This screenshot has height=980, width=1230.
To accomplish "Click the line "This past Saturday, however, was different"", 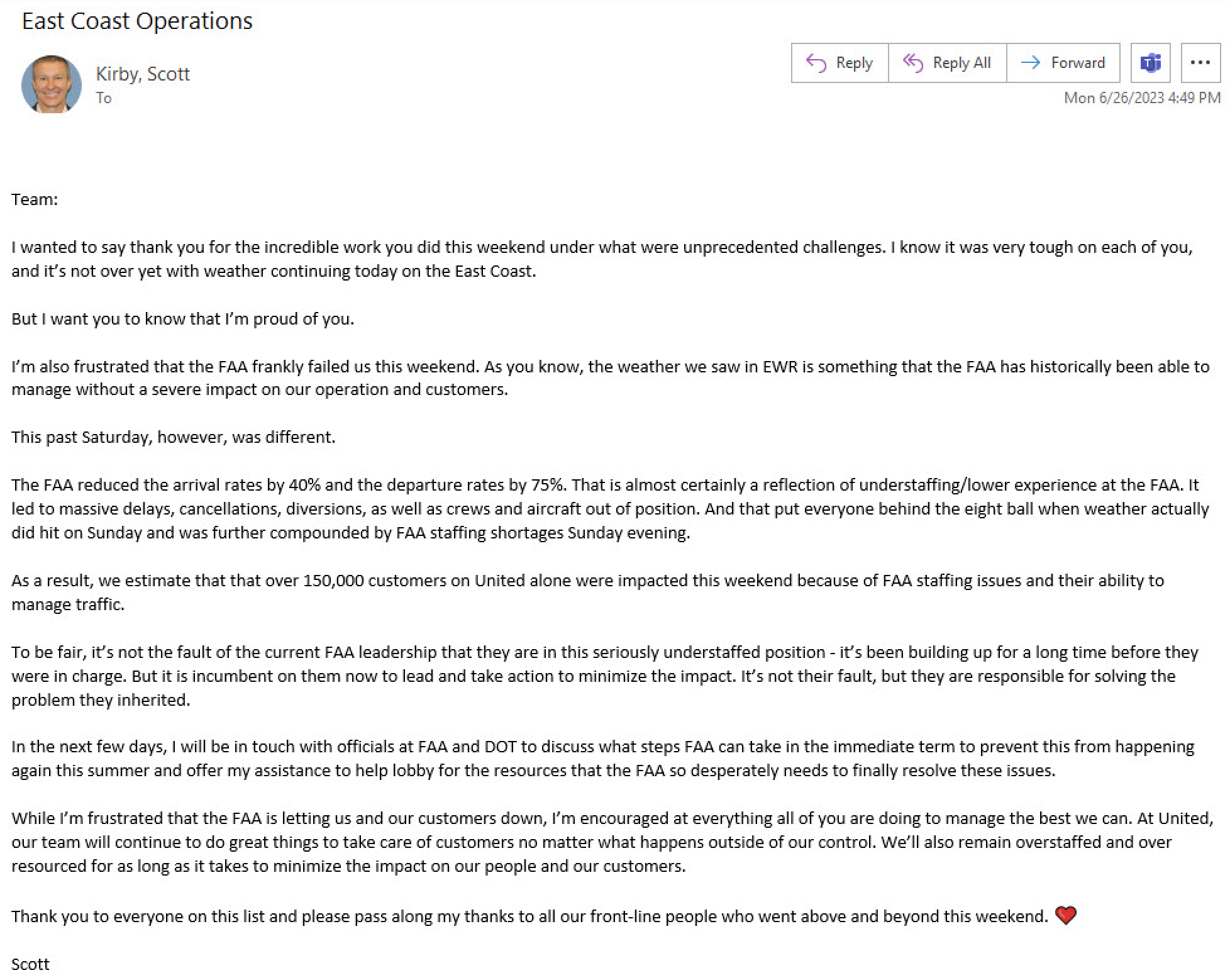I will click(x=174, y=437).
